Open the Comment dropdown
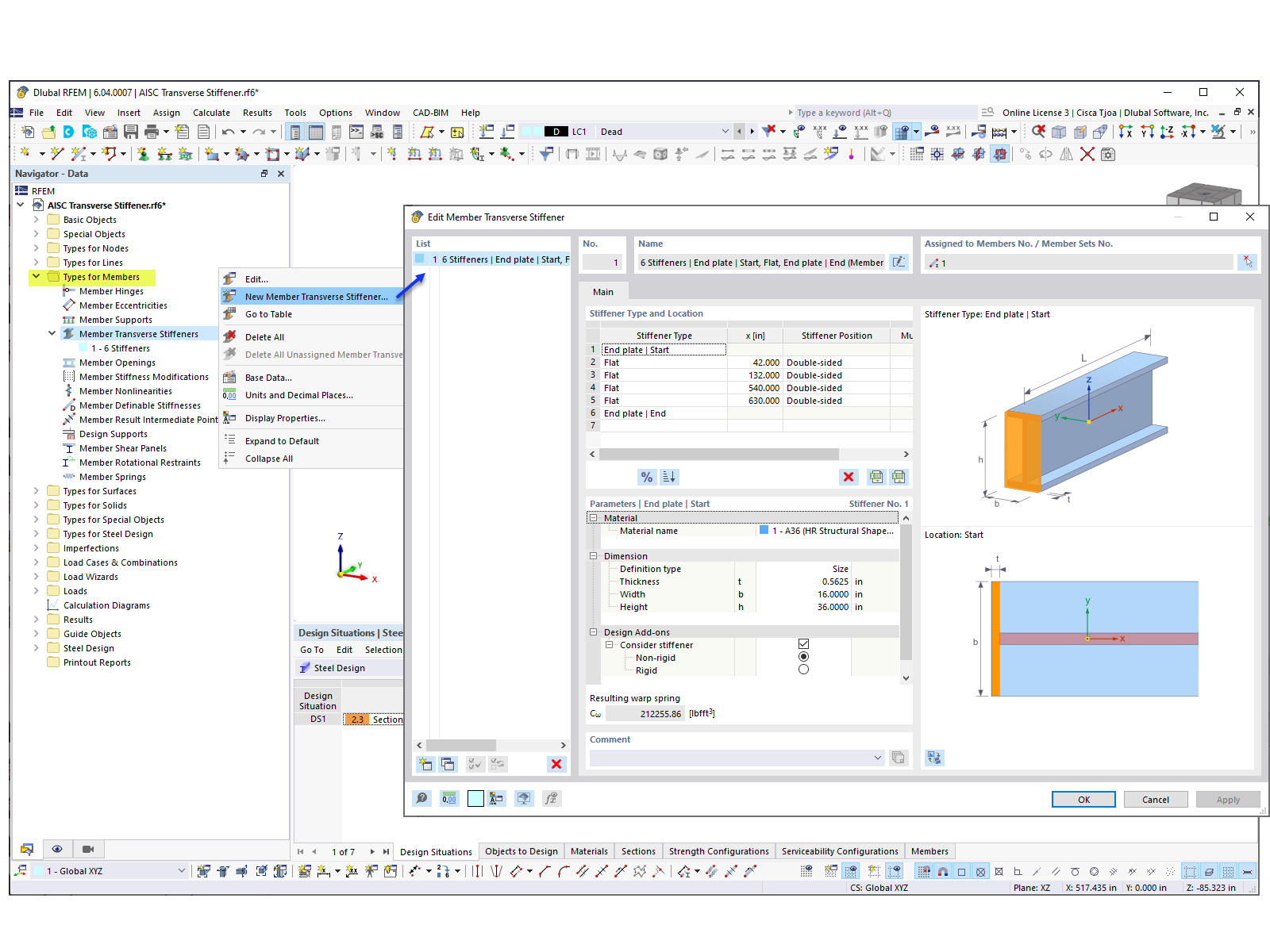The image size is (1270, 952). 878,758
